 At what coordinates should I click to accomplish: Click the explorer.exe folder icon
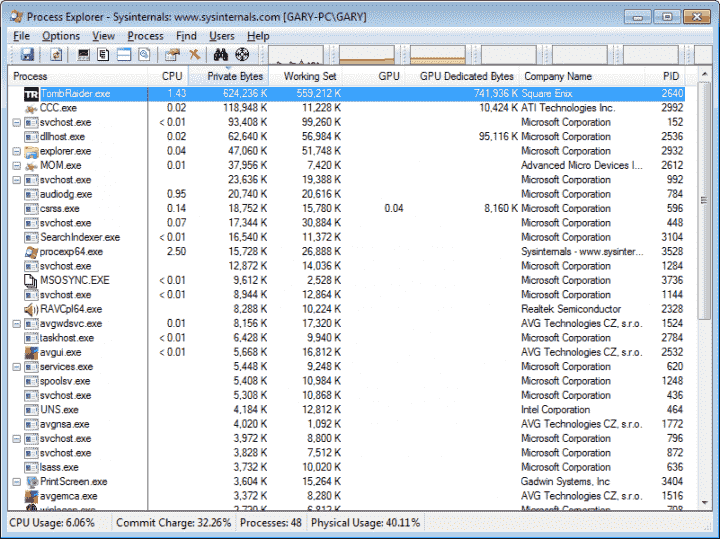click(31, 151)
